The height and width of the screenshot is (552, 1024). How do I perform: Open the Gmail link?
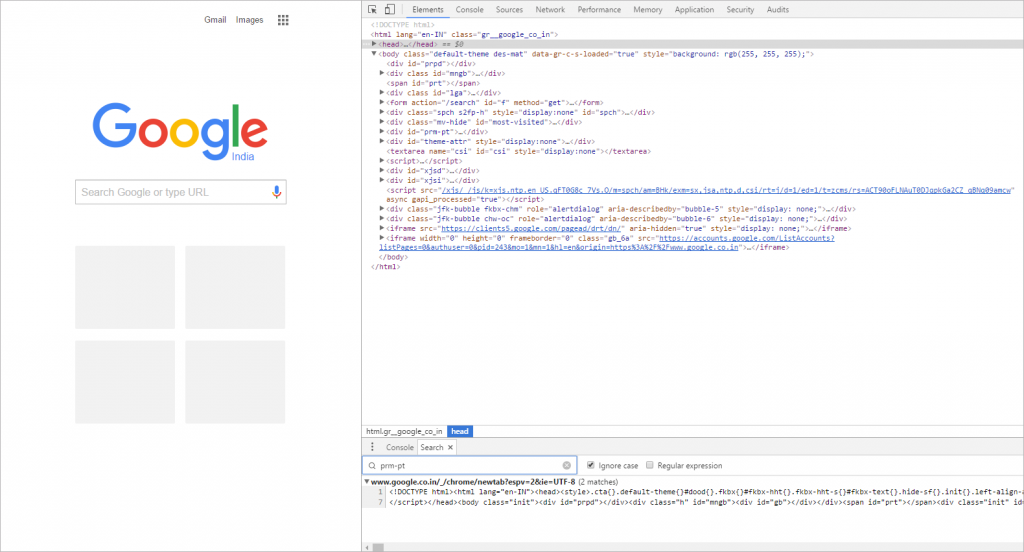pos(215,20)
